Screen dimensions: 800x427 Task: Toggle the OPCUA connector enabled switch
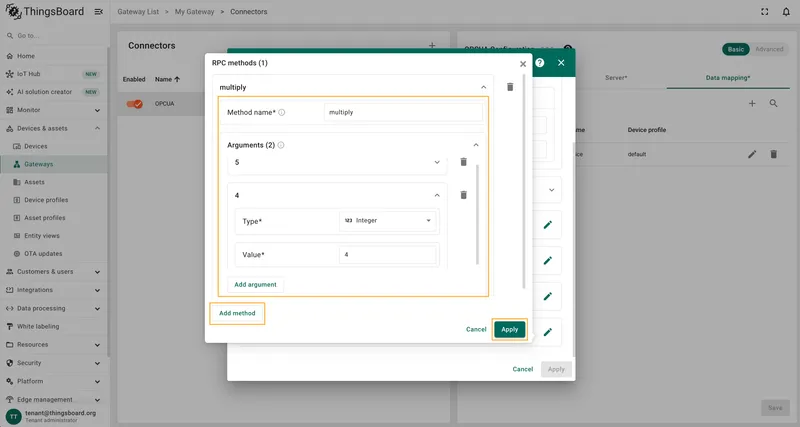[x=135, y=104]
